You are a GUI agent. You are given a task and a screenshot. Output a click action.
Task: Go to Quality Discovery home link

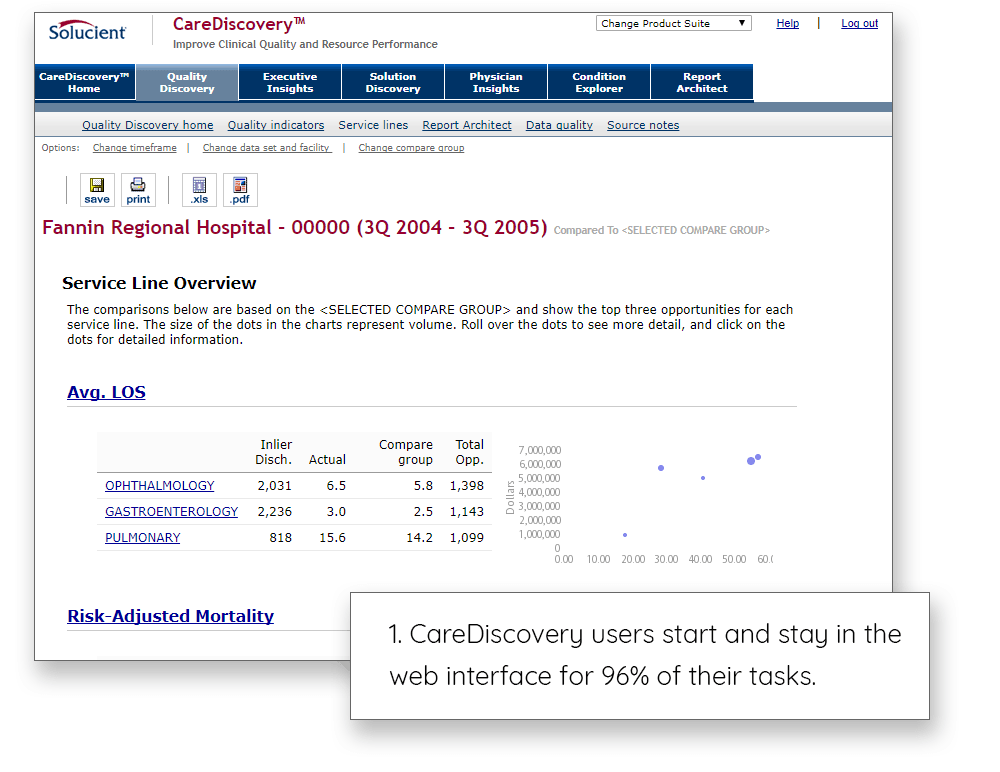pos(147,125)
